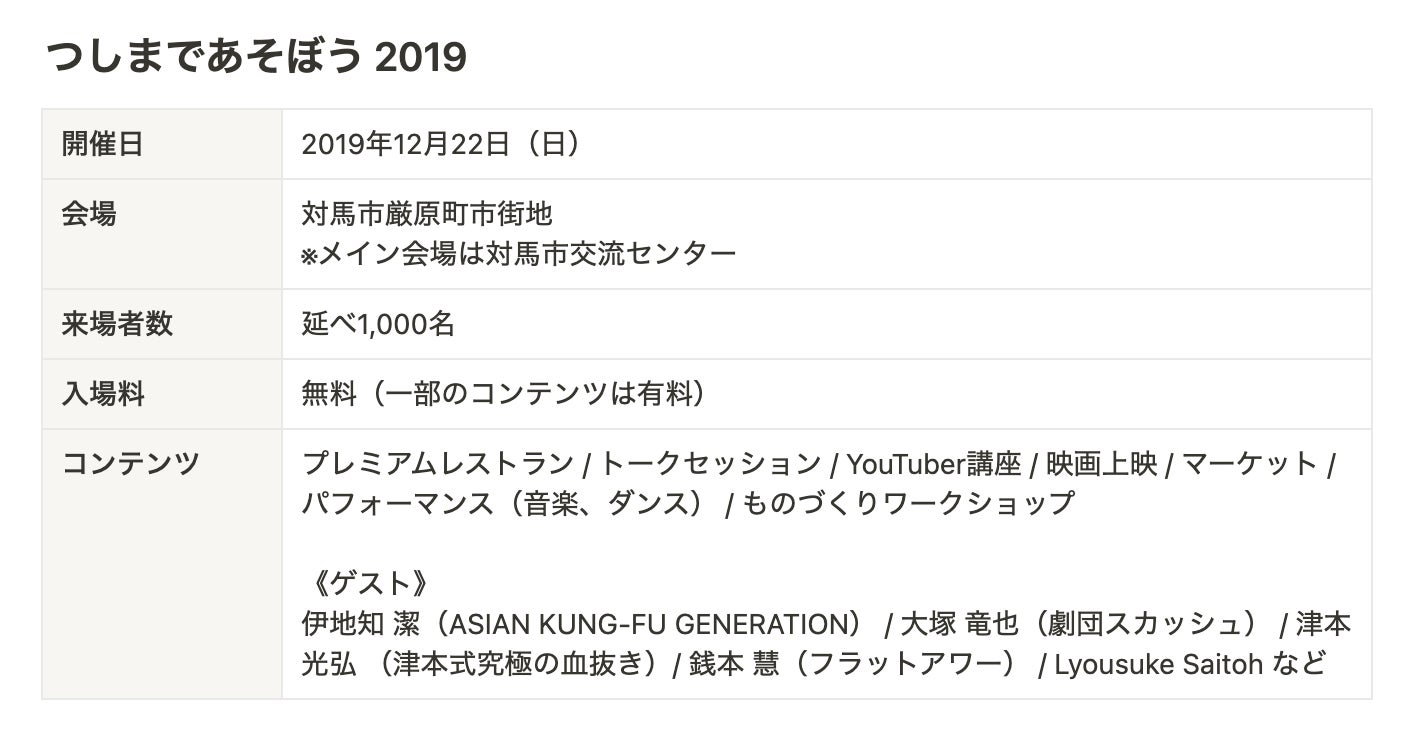Screen dimensions: 1421x734
Task: Select the 来場者数 row label
Action: click(x=117, y=324)
